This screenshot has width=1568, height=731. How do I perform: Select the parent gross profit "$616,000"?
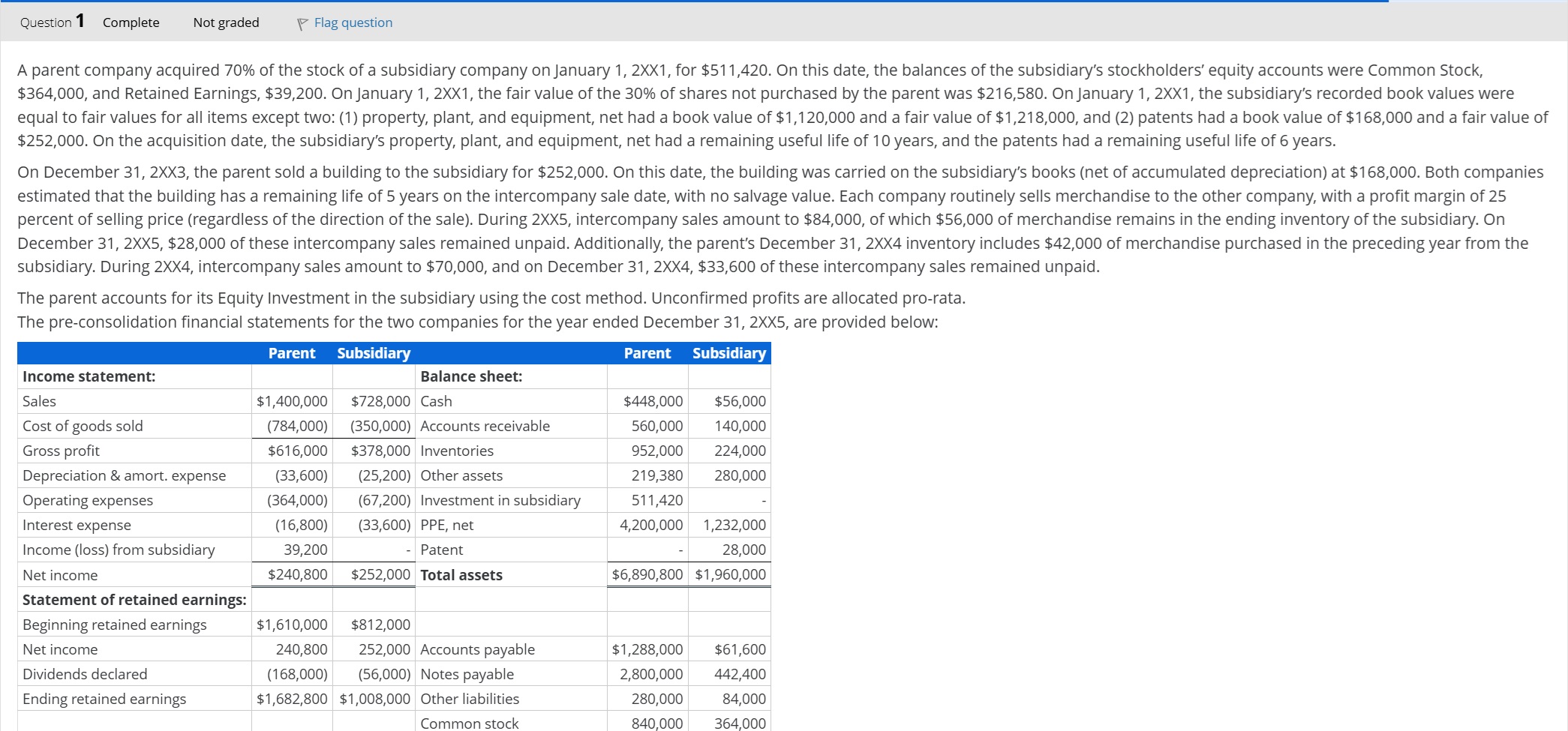click(x=298, y=451)
